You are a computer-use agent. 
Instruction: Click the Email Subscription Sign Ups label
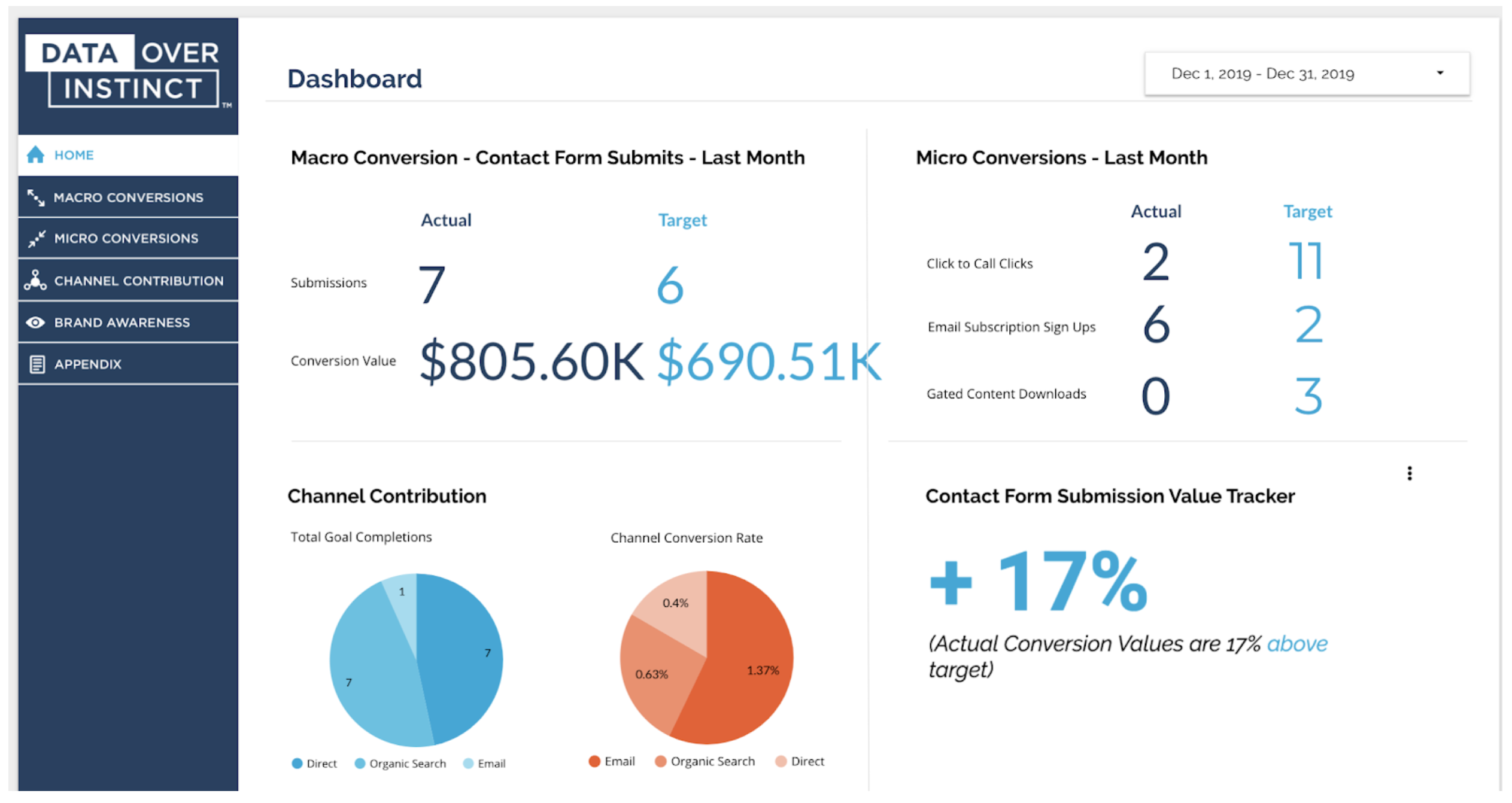coord(1012,327)
